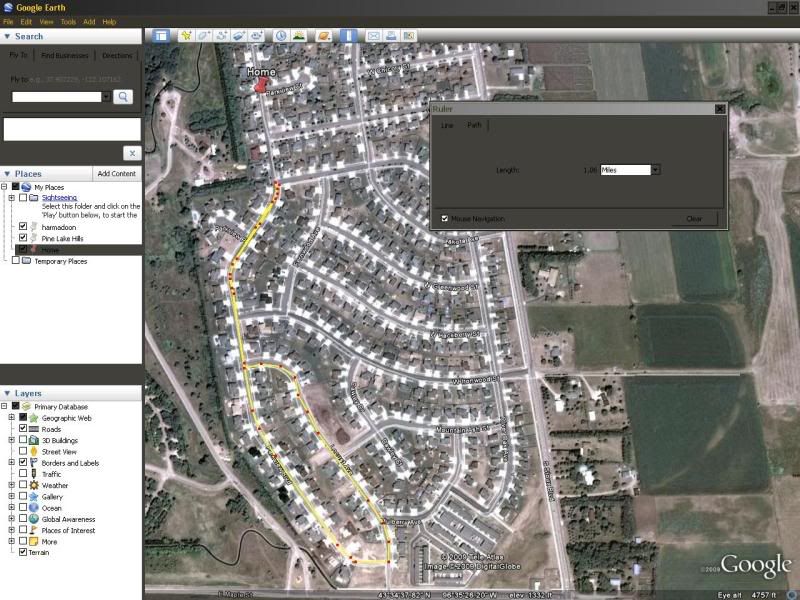Toggle the sunlight toolbar icon
Viewport: 800px width, 600px height.
tap(298, 35)
